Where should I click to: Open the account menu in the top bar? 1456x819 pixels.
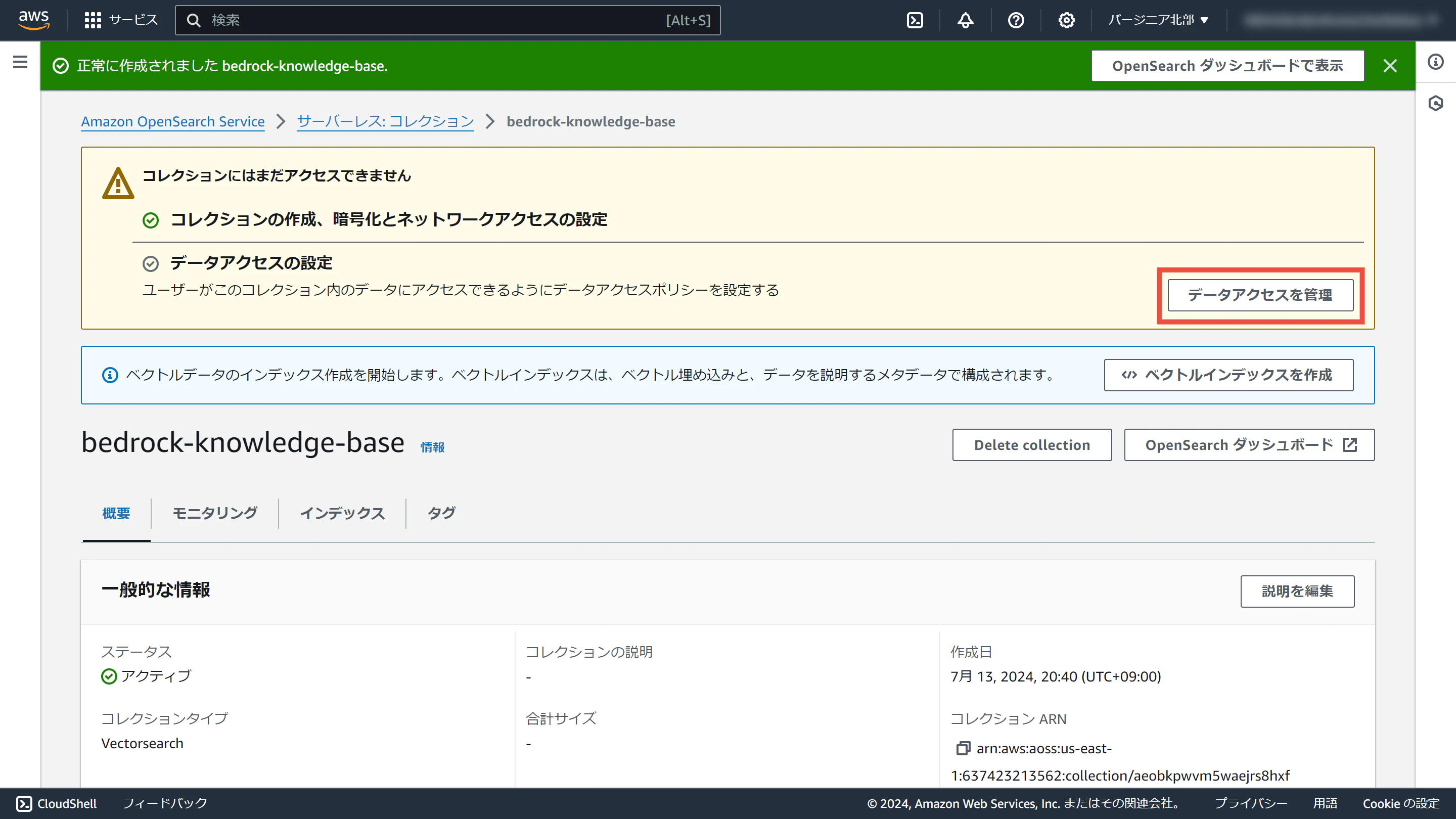click(x=1341, y=20)
